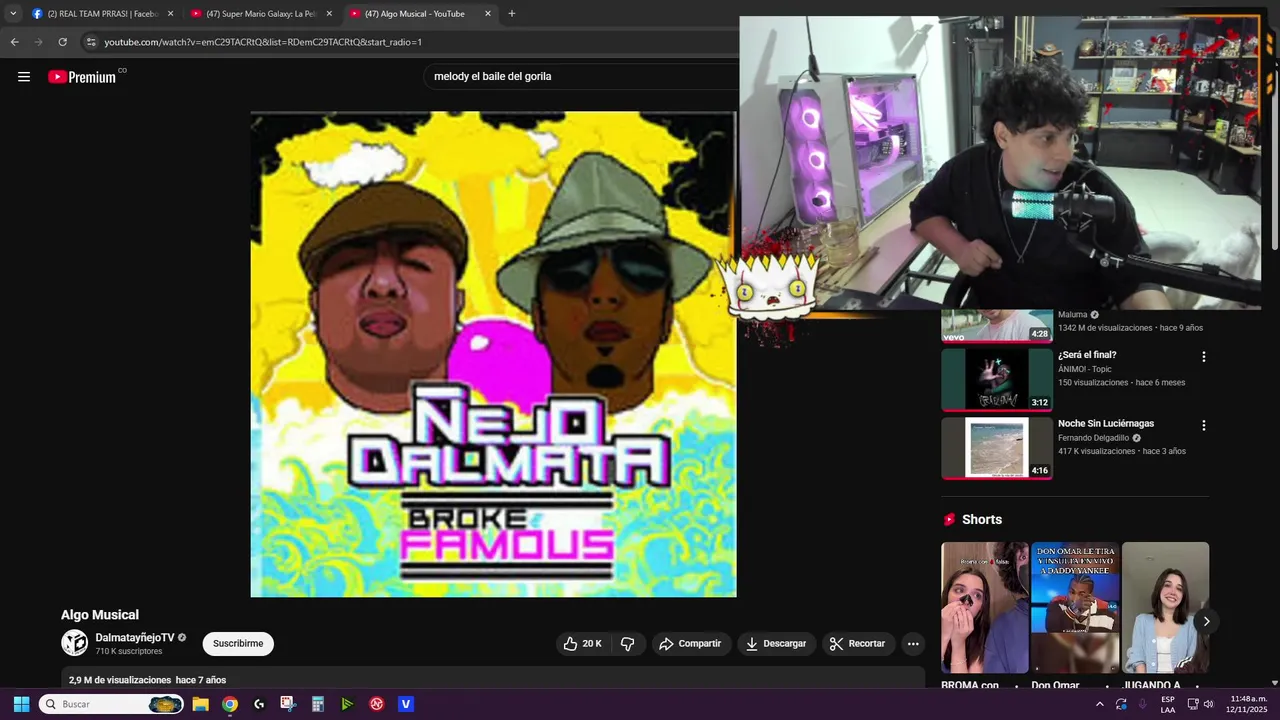Open Google Chrome from the taskbar
The height and width of the screenshot is (720, 1280).
[230, 704]
